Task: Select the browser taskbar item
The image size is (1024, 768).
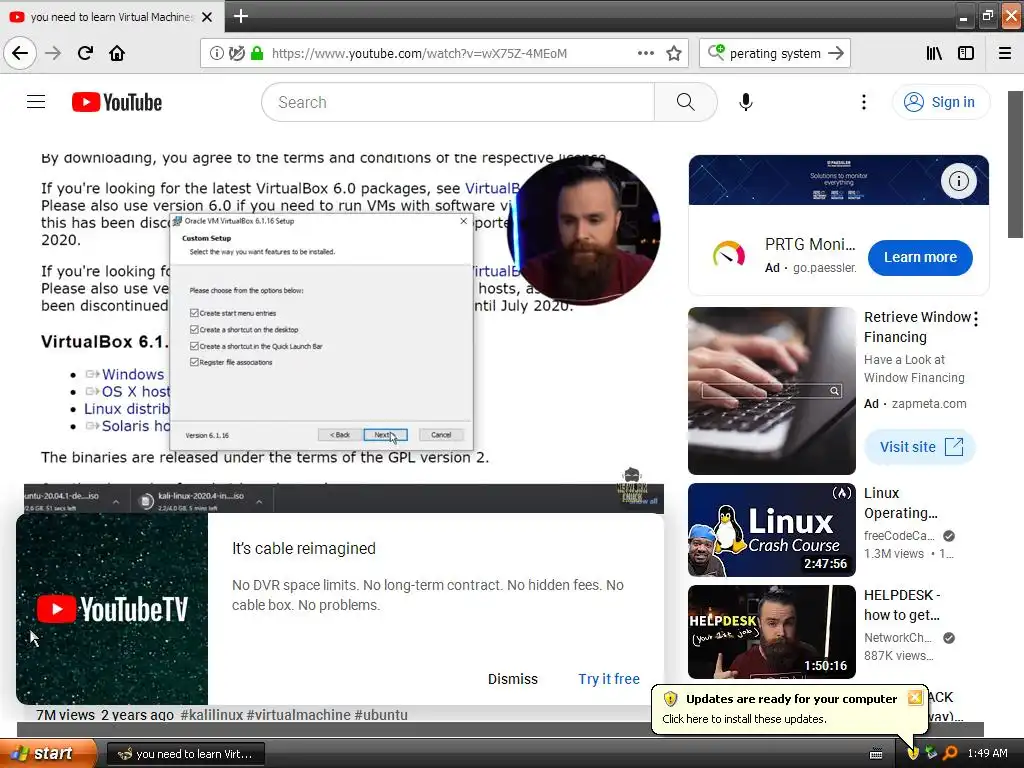Action: pyautogui.click(x=185, y=754)
